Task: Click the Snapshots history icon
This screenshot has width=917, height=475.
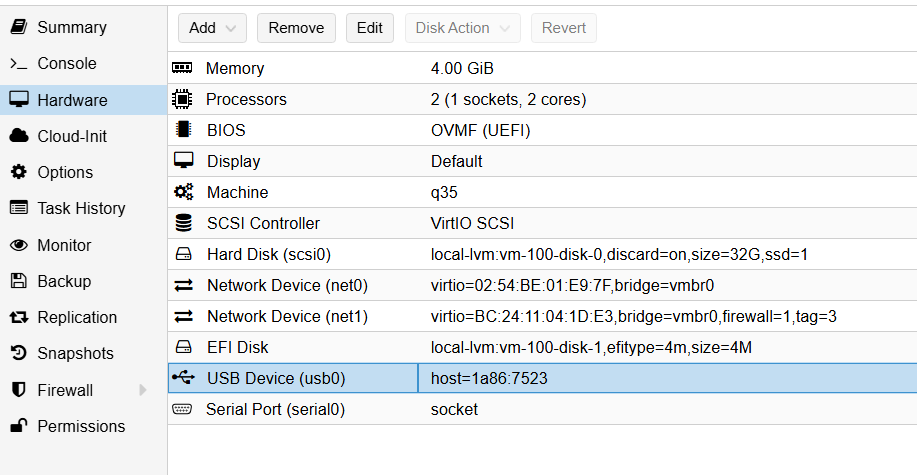Action: pos(19,353)
